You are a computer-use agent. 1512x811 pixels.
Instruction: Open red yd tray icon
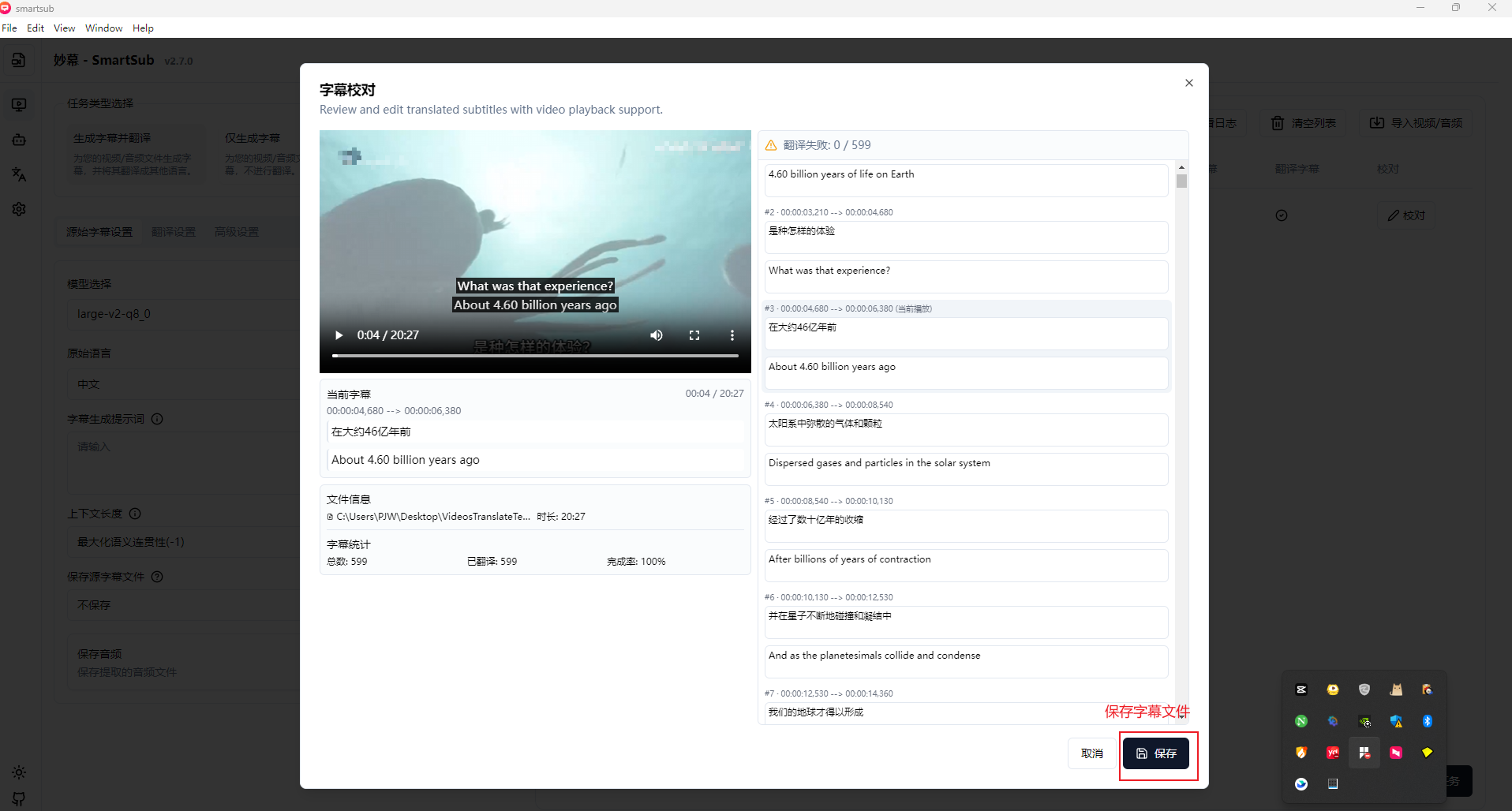[x=1333, y=753]
